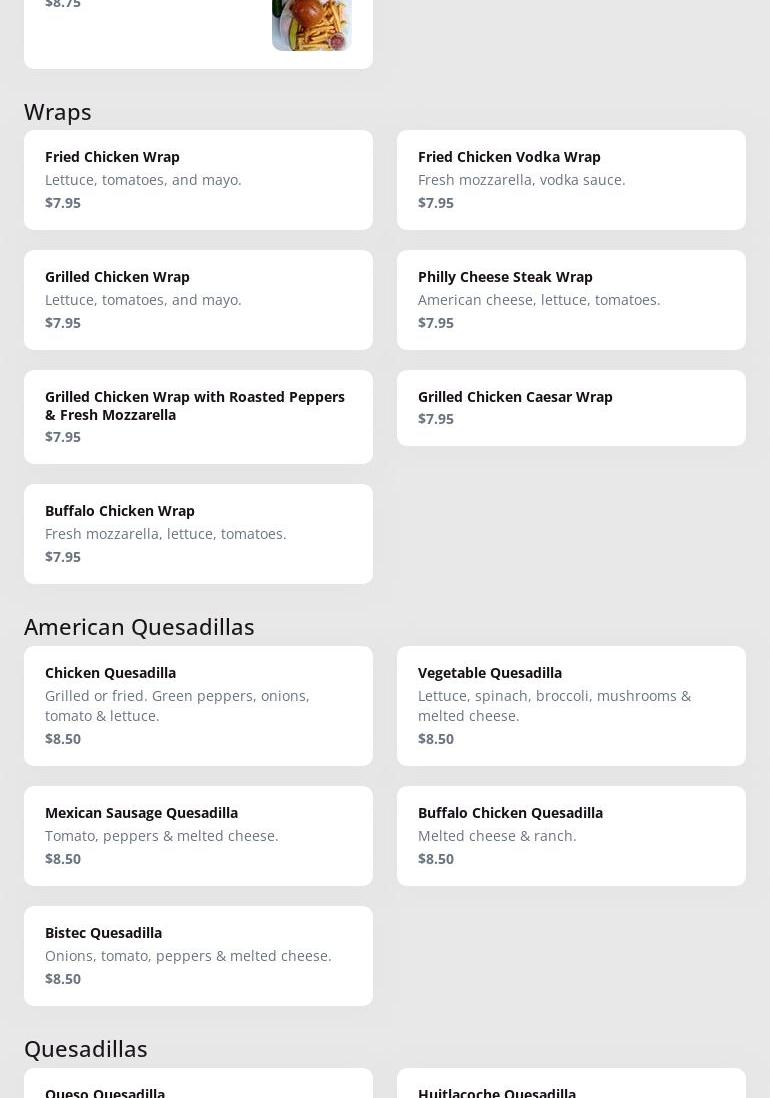Viewport: 770px width, 1098px height.
Task: Click the Wraps section heading
Action: 58,112
